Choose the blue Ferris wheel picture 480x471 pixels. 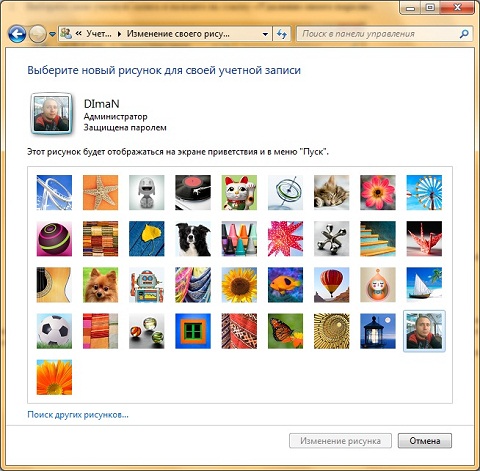point(424,192)
